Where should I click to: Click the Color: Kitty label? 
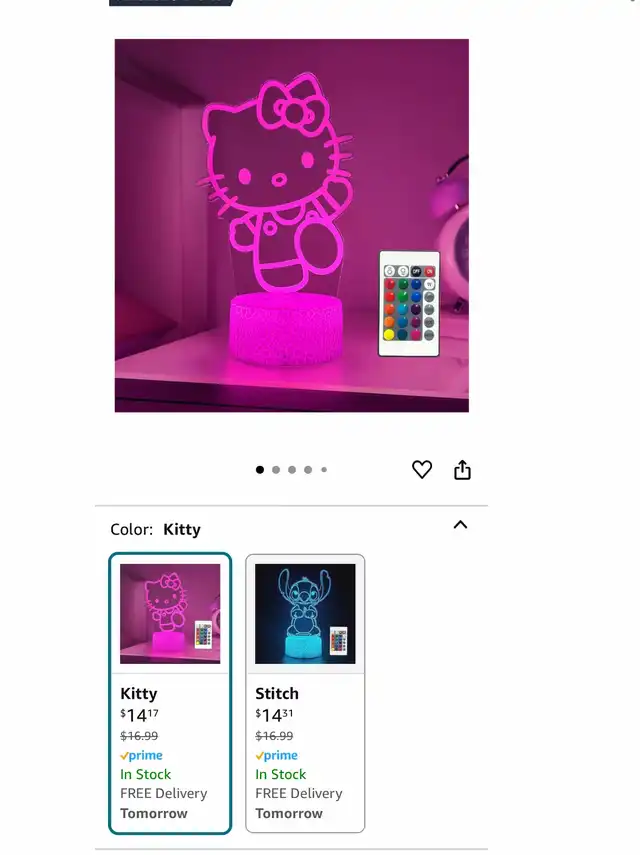(x=155, y=529)
